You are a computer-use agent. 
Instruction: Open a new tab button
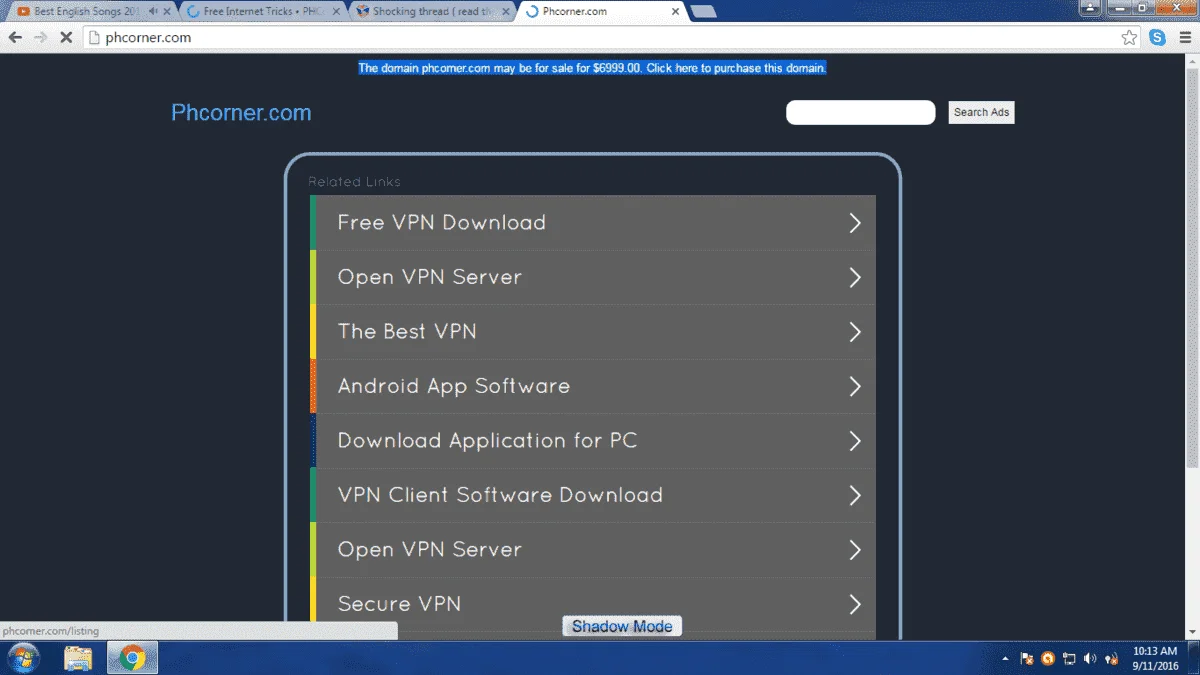coord(704,12)
